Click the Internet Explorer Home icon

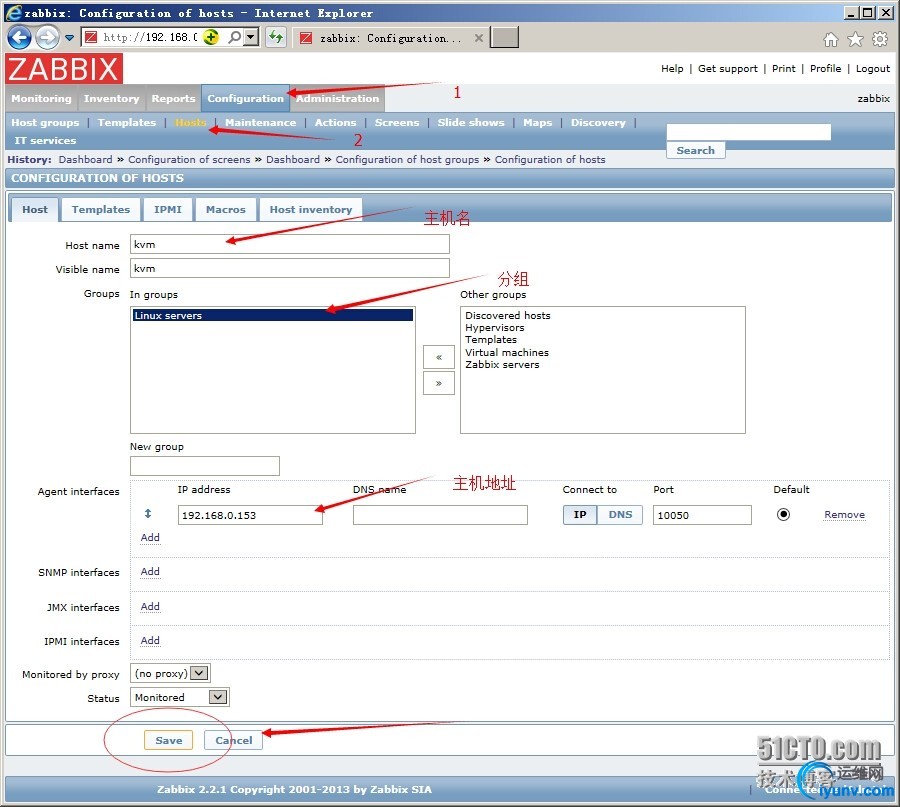(831, 39)
